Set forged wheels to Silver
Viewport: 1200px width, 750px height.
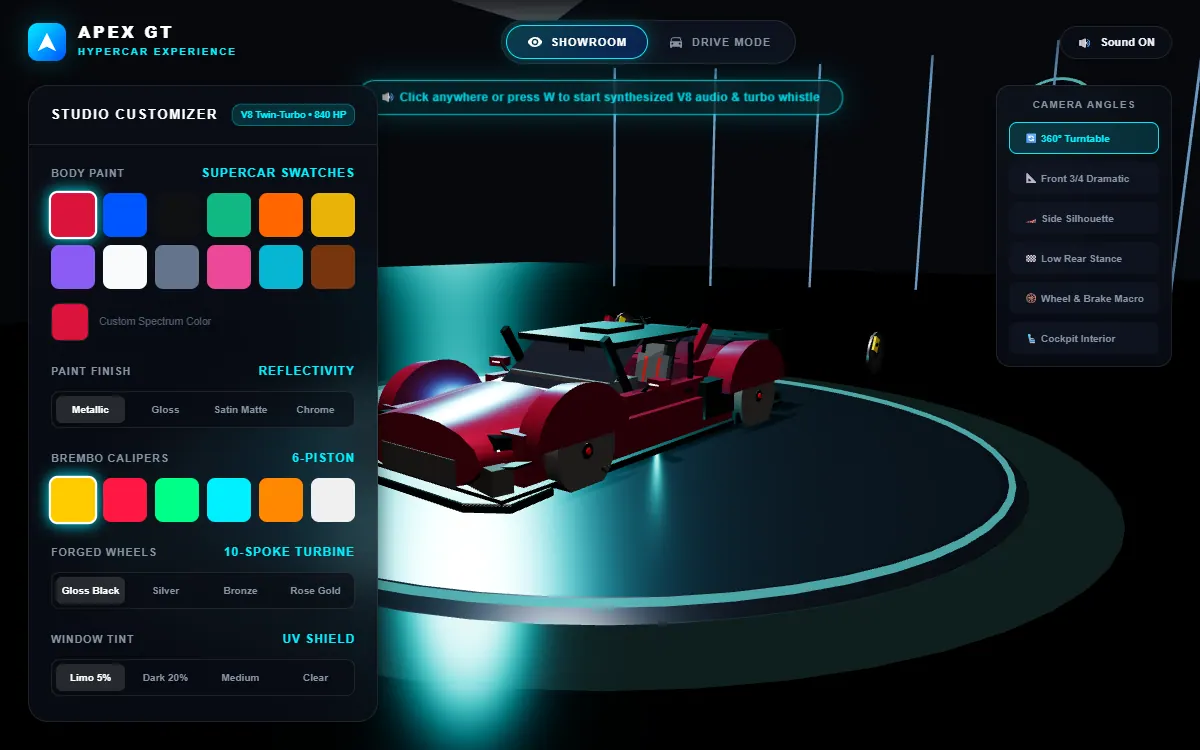(x=165, y=590)
